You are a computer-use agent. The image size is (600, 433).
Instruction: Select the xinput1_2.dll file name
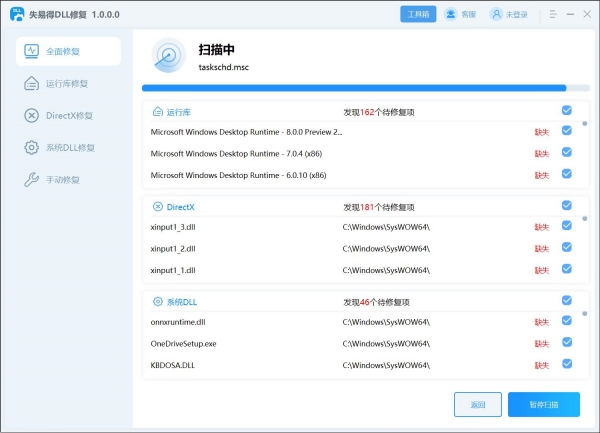click(x=173, y=249)
